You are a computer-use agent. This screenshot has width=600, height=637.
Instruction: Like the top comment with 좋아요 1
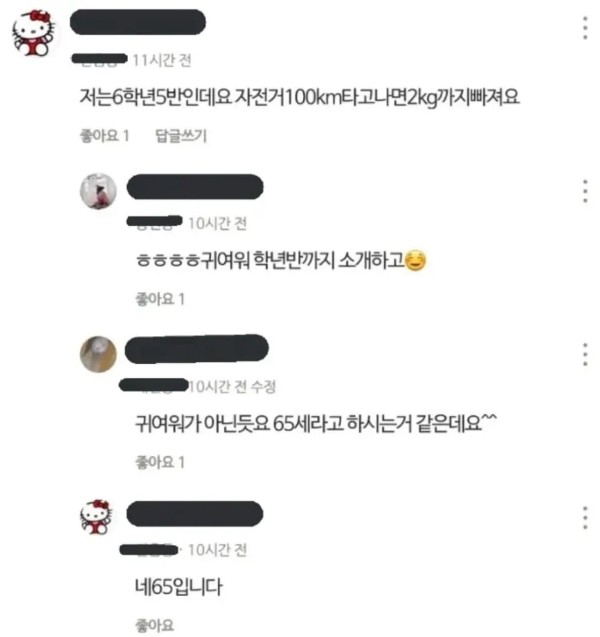pos(105,136)
